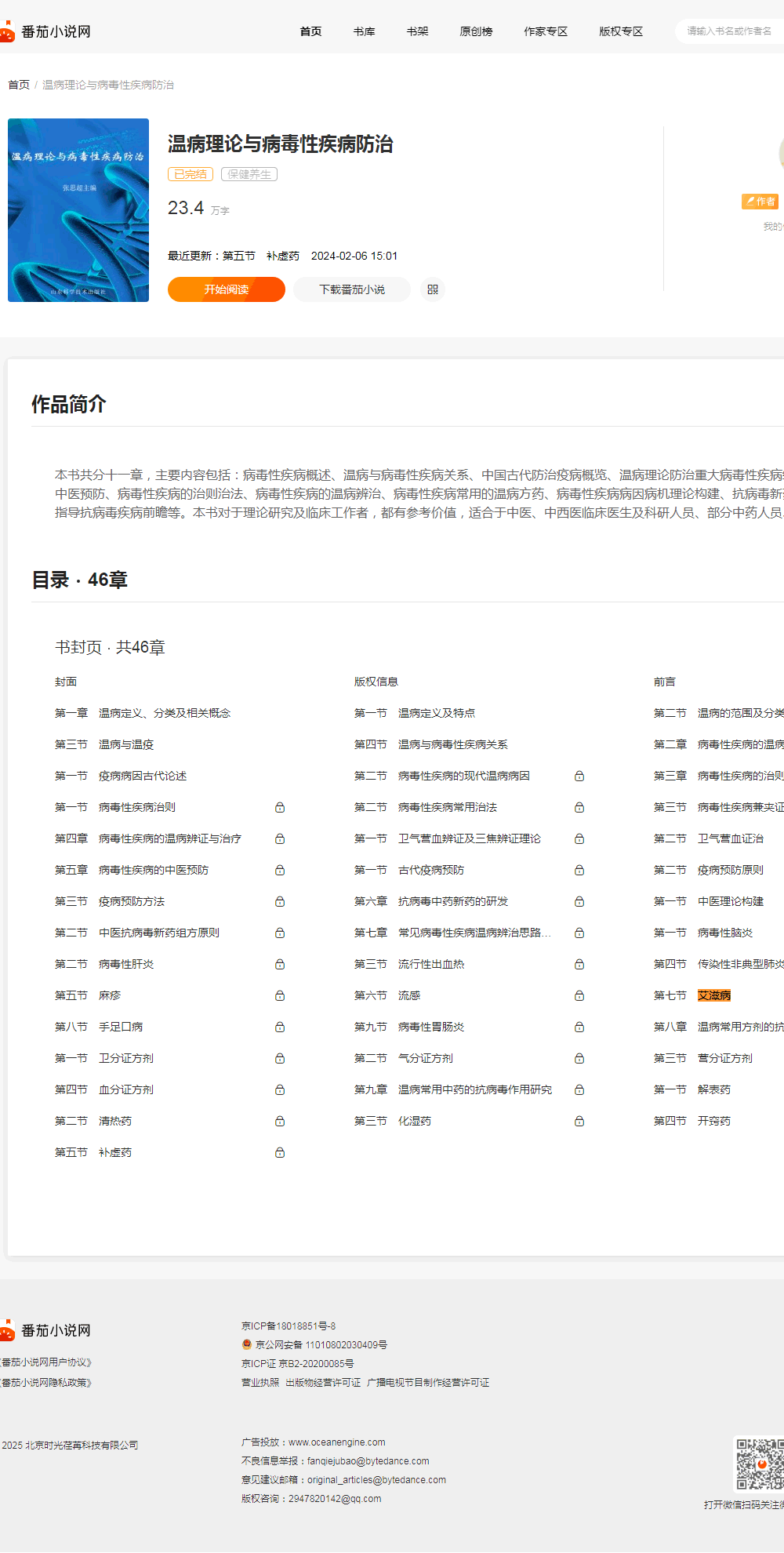Select the 保健养生 category tag
This screenshot has width=784, height=1553.
[249, 174]
